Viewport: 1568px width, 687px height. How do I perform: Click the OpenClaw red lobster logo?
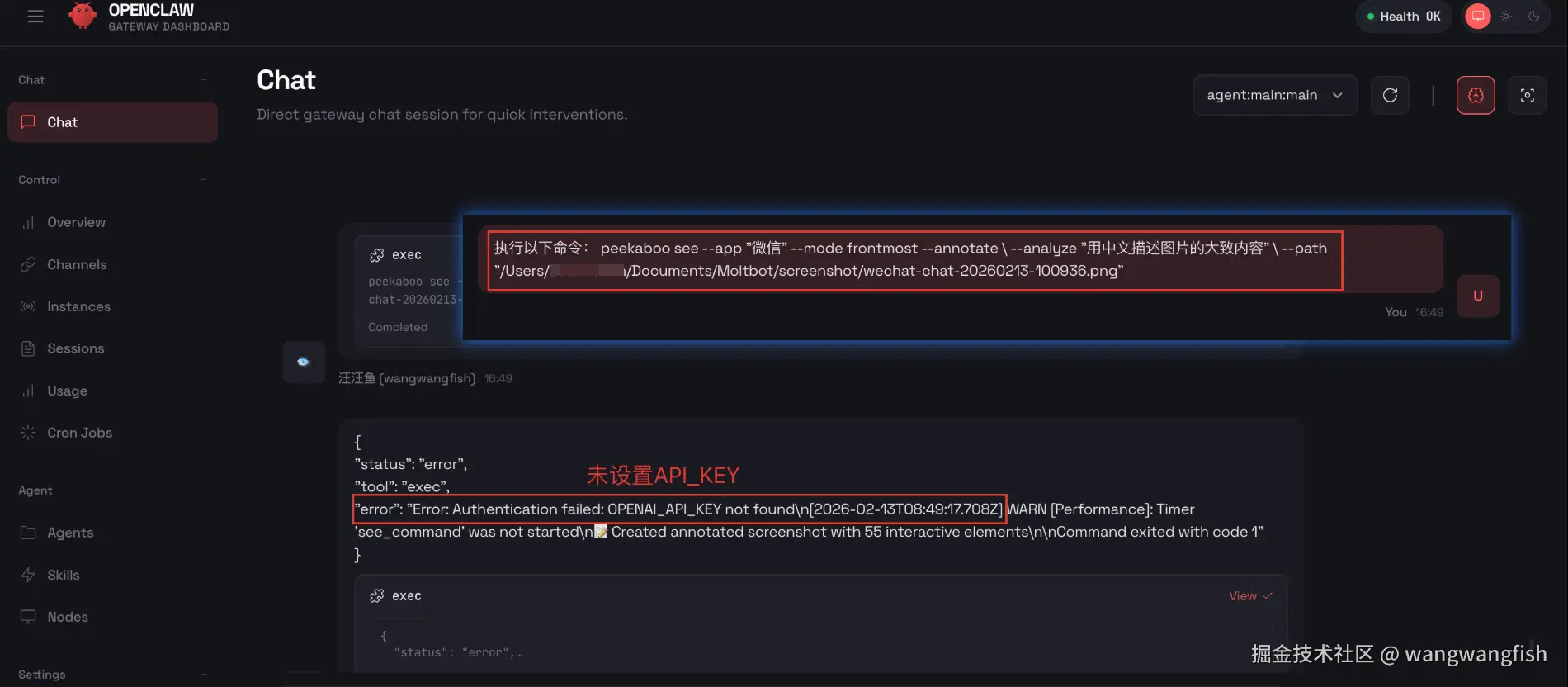(x=82, y=16)
